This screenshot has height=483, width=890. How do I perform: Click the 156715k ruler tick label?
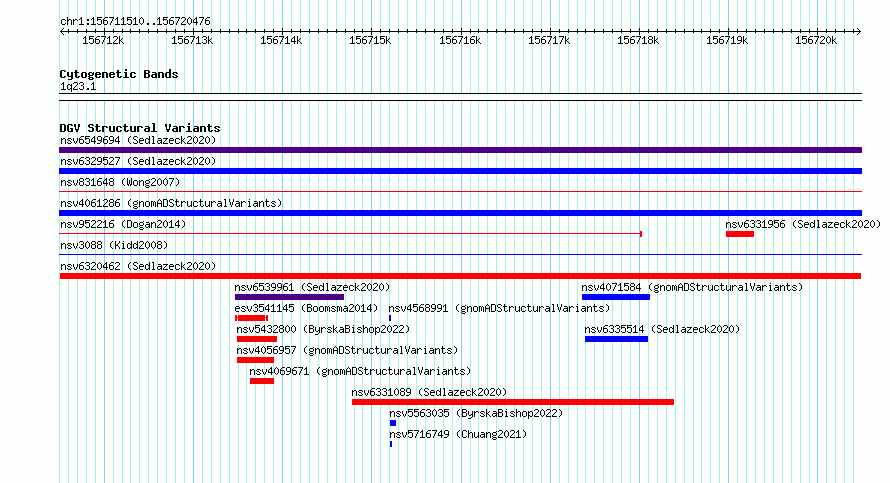[x=370, y=41]
